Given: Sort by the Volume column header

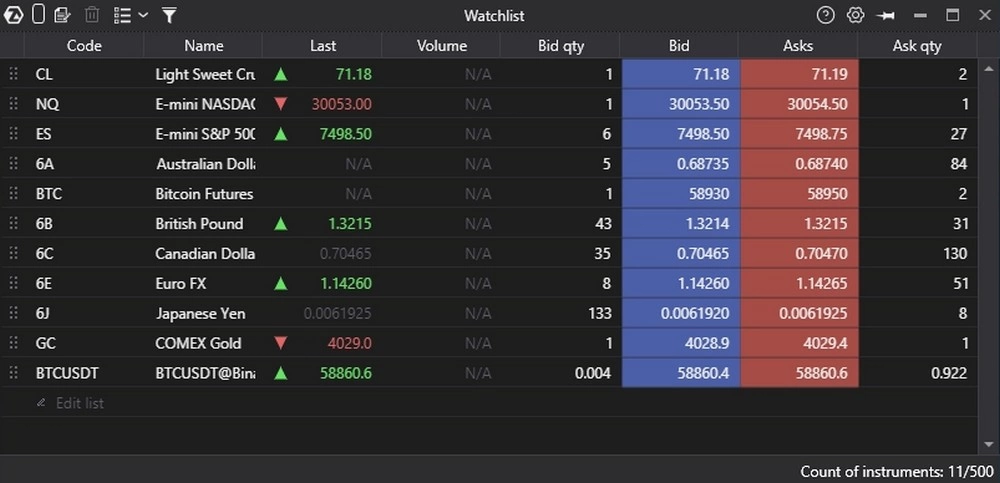Looking at the screenshot, I should tap(441, 45).
